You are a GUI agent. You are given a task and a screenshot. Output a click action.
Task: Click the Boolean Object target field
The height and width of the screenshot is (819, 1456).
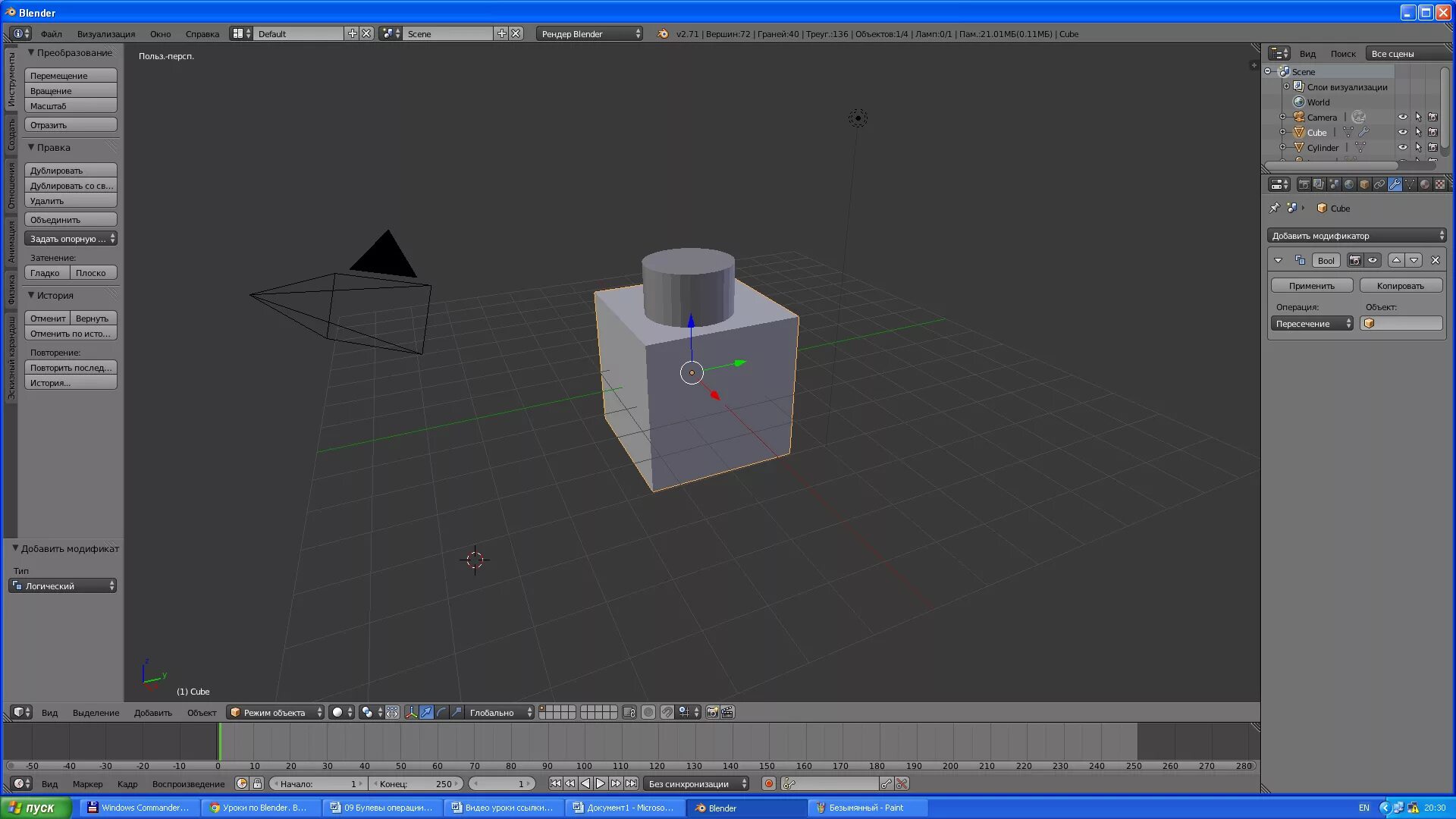coord(1401,323)
